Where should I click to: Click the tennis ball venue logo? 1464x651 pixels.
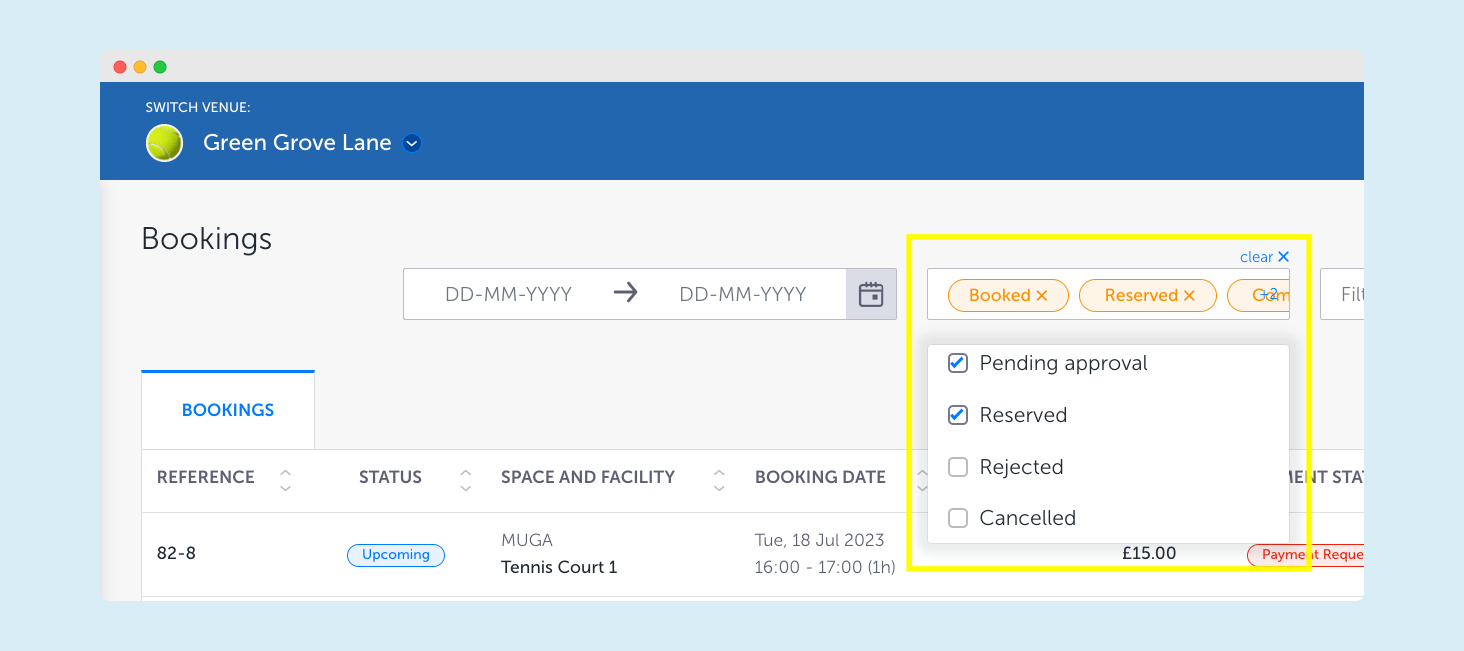(164, 143)
